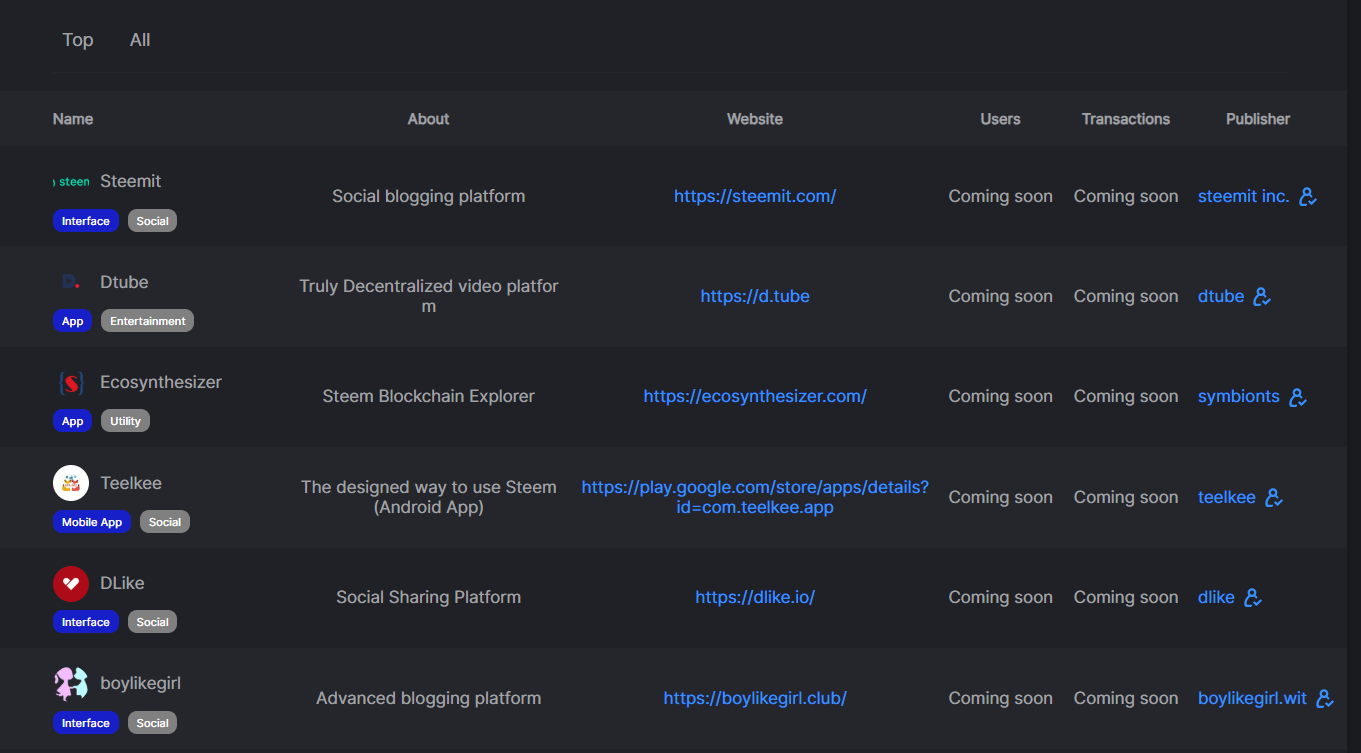The height and width of the screenshot is (753, 1361).
Task: View the dtube publisher profile
Action: (1221, 296)
